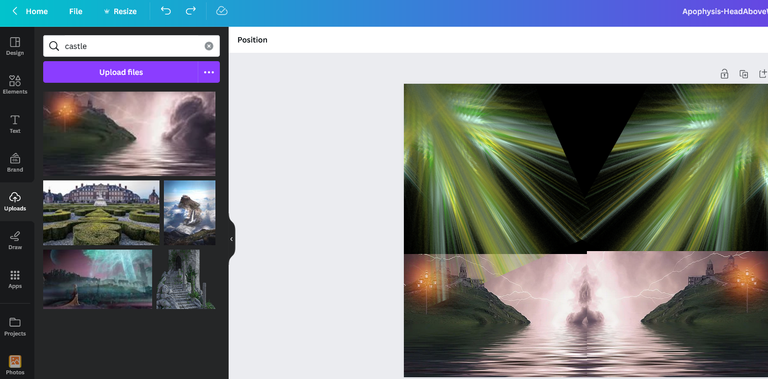Viewport: 768px width, 379px height.
Task: Clear the castle search text
Action: [209, 46]
